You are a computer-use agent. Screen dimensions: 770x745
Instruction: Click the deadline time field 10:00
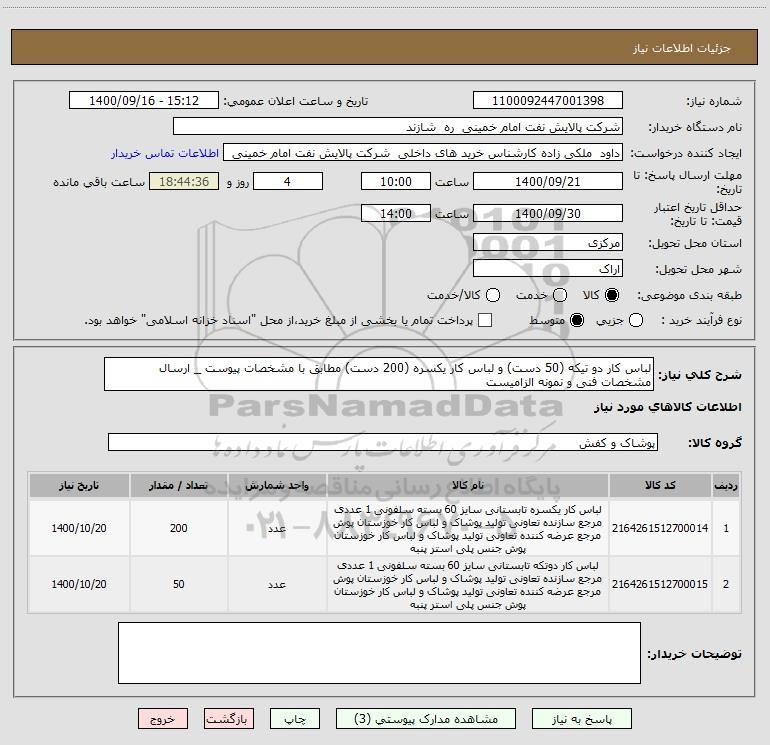click(396, 181)
